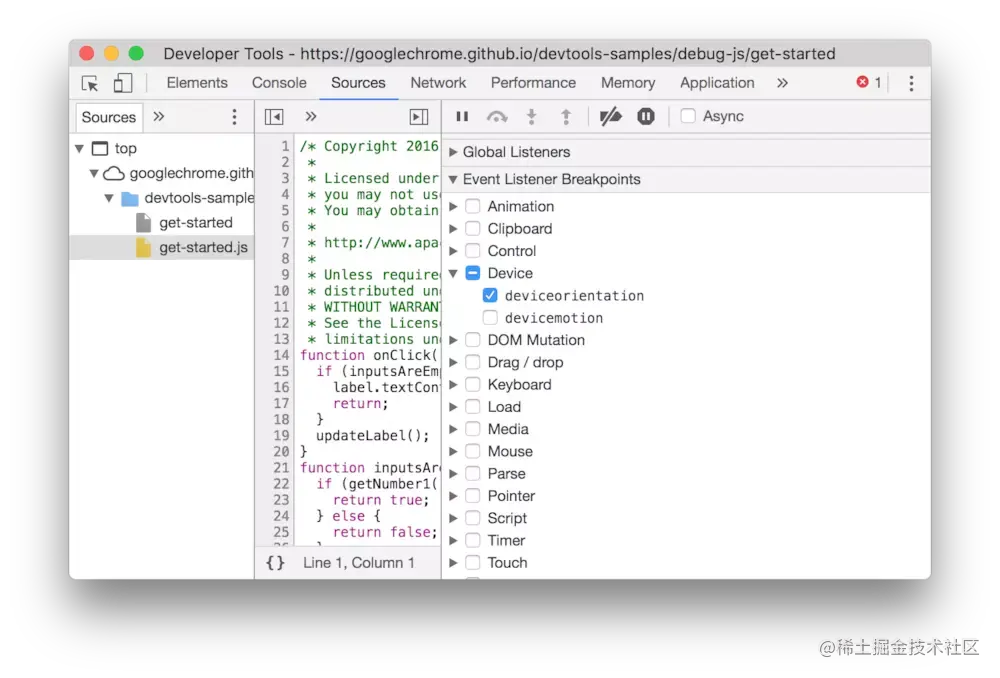Activate the inspect element picker icon

(x=90, y=84)
